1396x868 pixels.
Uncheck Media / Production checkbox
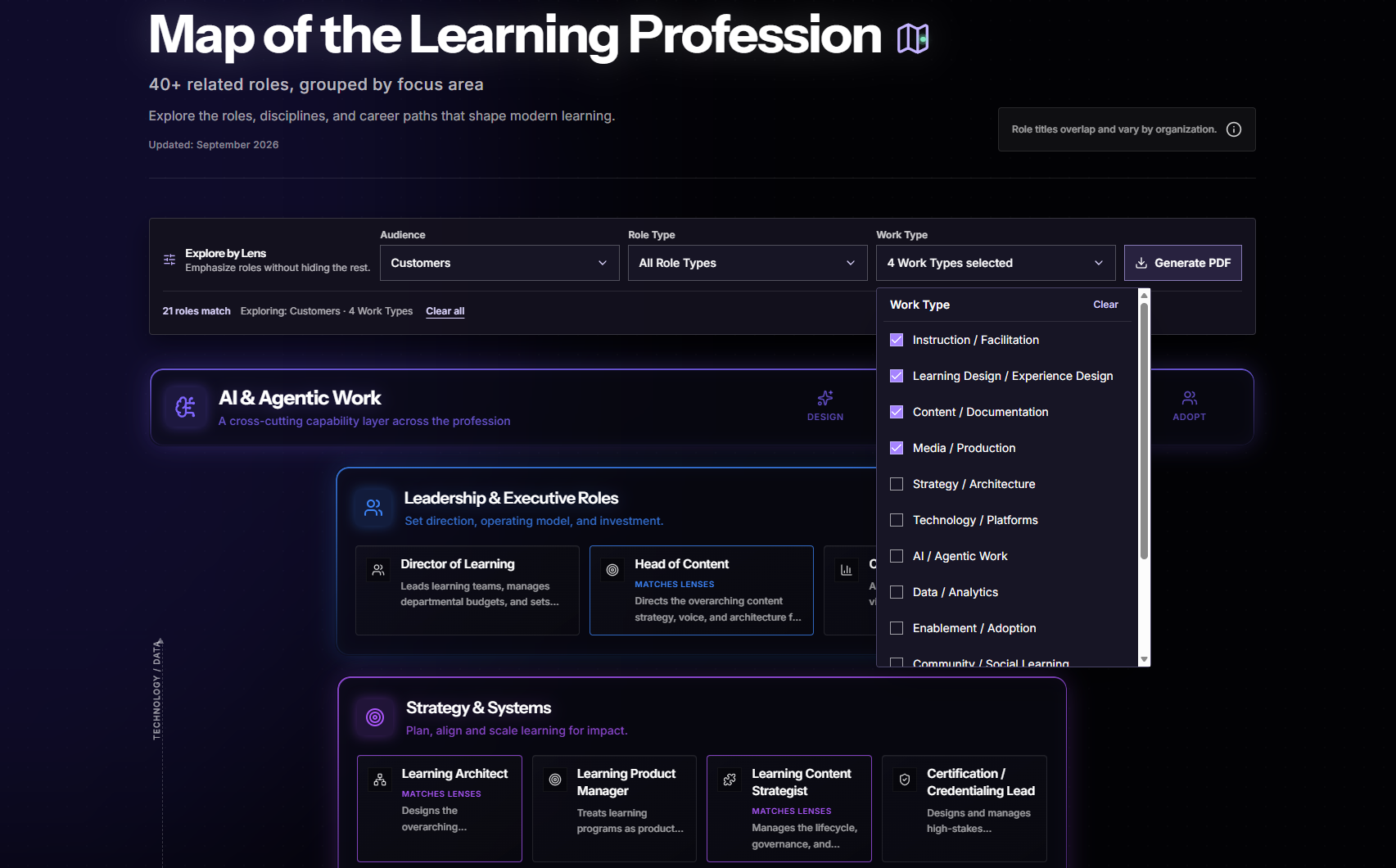(x=897, y=448)
